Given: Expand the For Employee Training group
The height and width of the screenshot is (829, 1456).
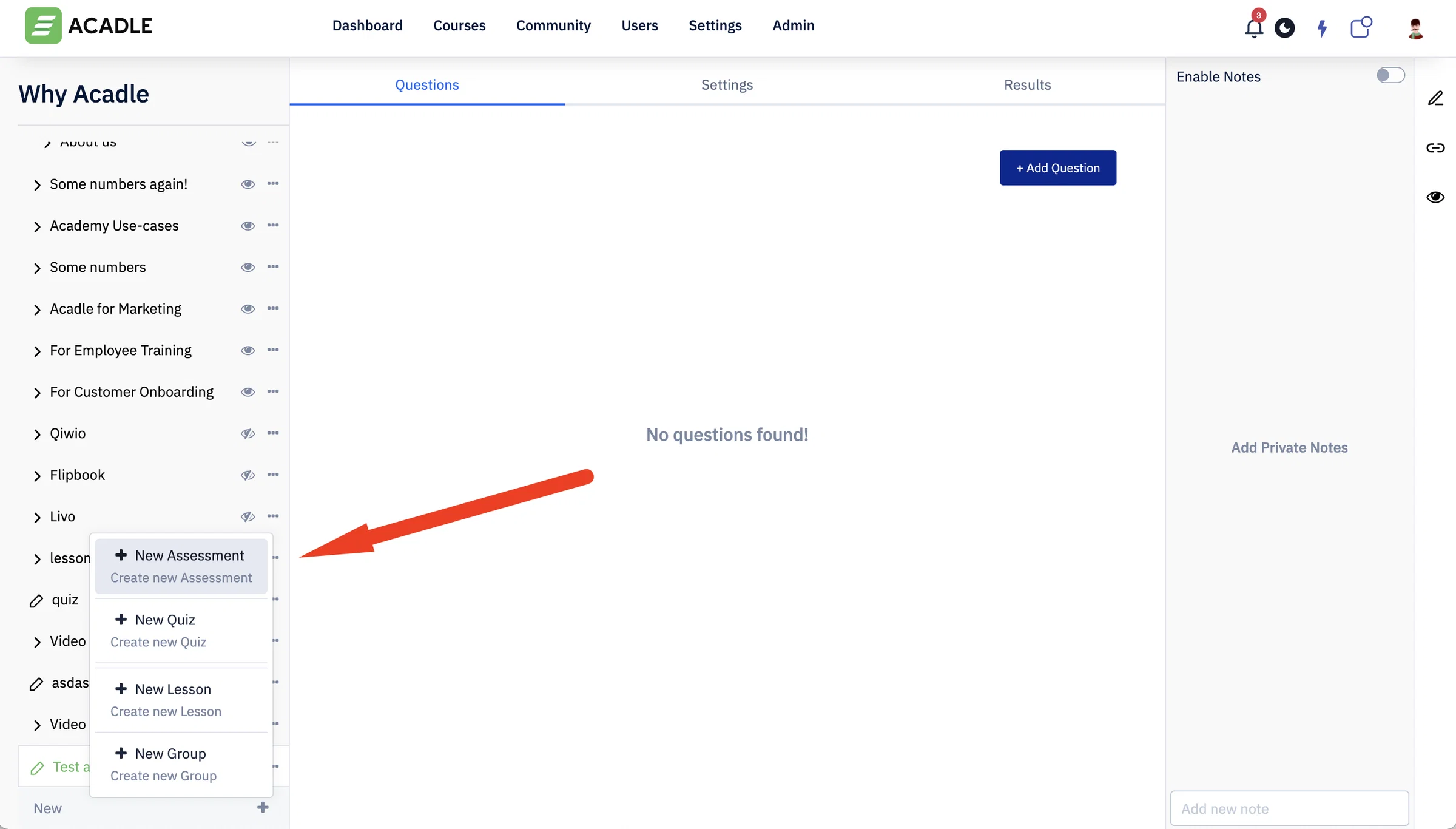Looking at the screenshot, I should coord(37,351).
